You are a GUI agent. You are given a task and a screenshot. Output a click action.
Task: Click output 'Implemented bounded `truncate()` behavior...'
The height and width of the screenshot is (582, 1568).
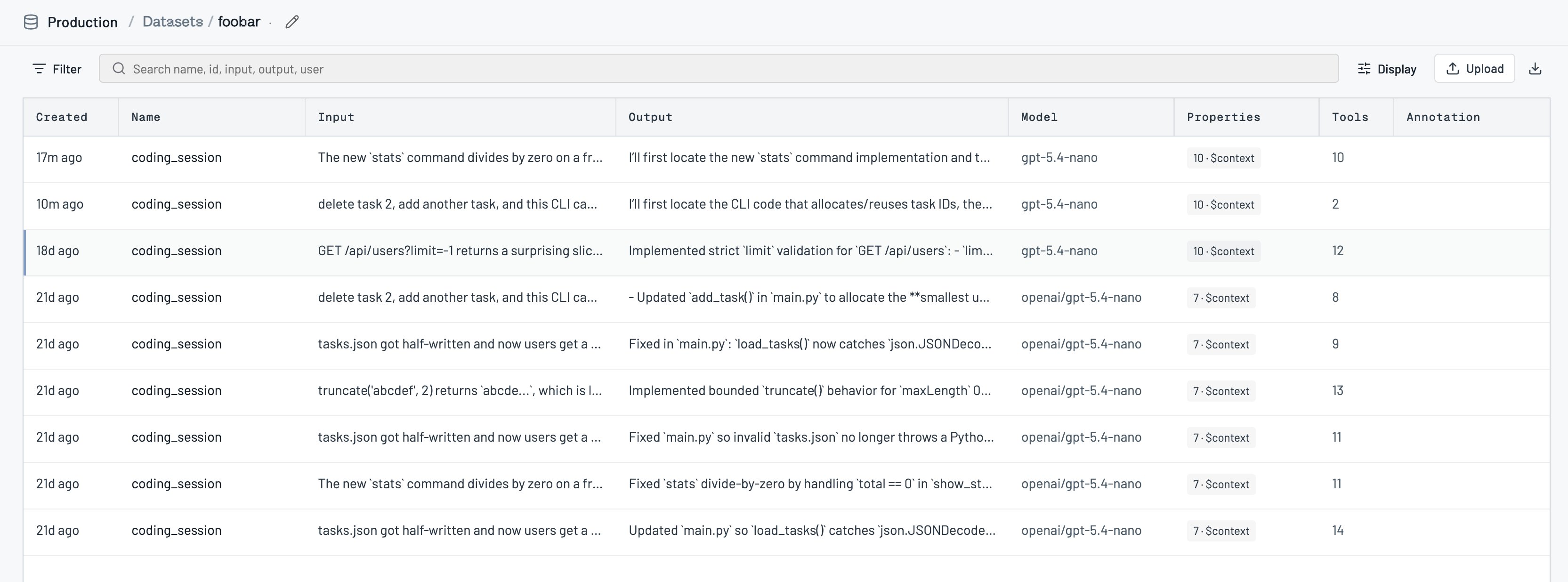[809, 391]
